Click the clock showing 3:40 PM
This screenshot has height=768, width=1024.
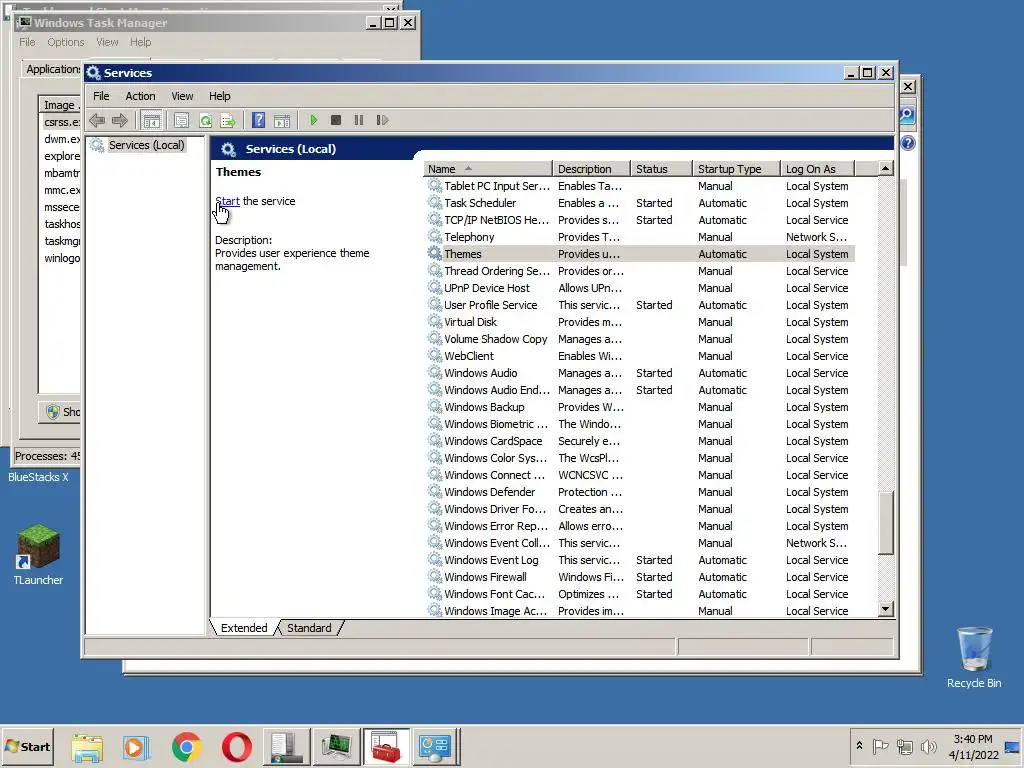coord(973,746)
